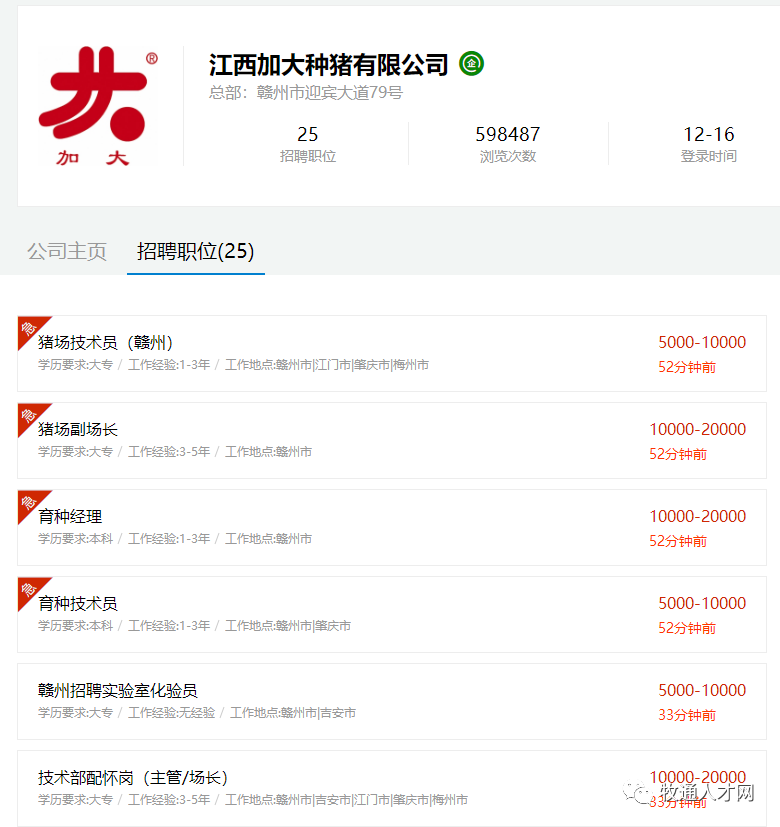This screenshot has width=780, height=827.
Task: Open company title 江西加大种猪有限公司
Action: [328, 65]
